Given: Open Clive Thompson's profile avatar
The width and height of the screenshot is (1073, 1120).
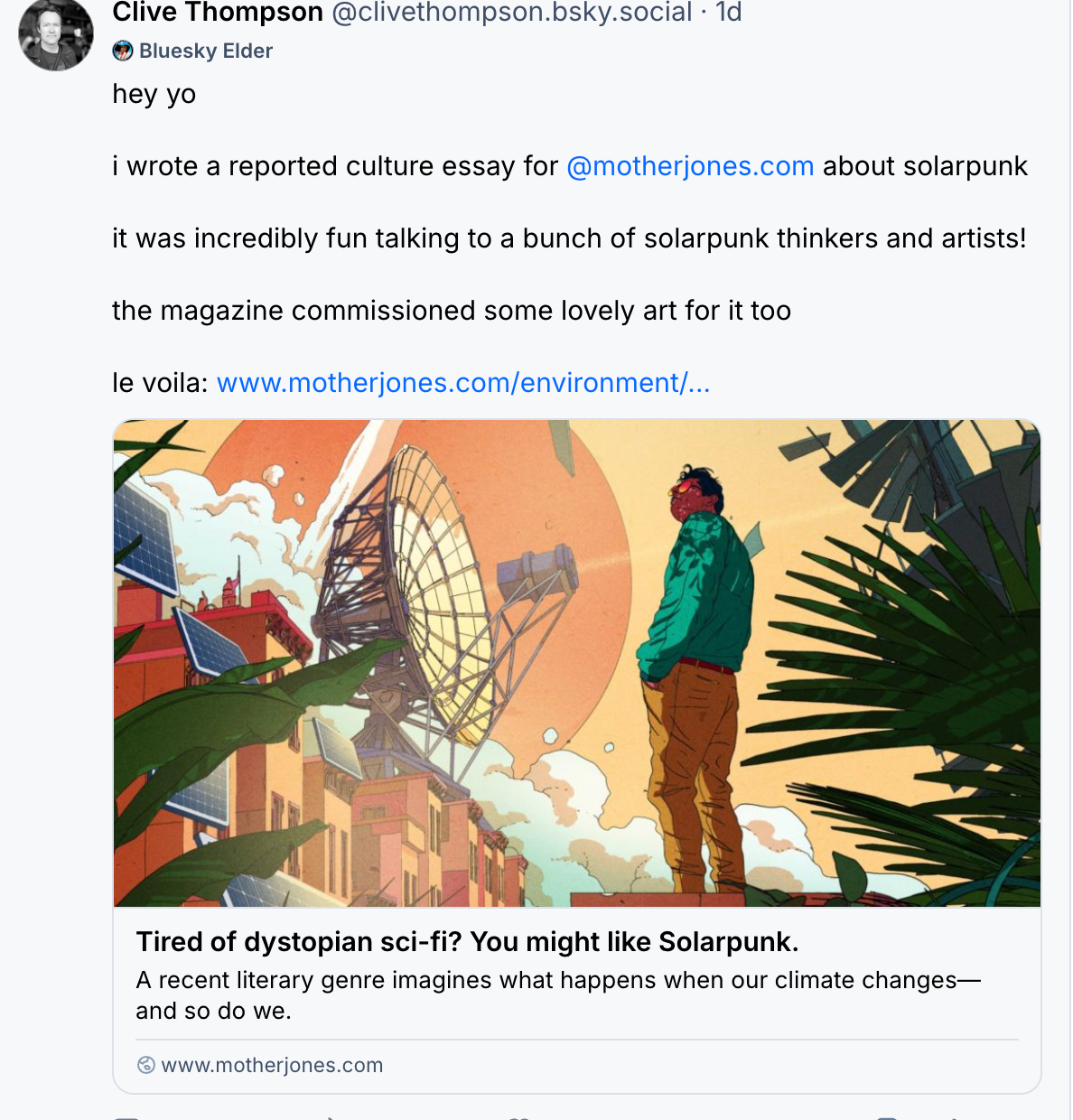Looking at the screenshot, I should point(56,34).
